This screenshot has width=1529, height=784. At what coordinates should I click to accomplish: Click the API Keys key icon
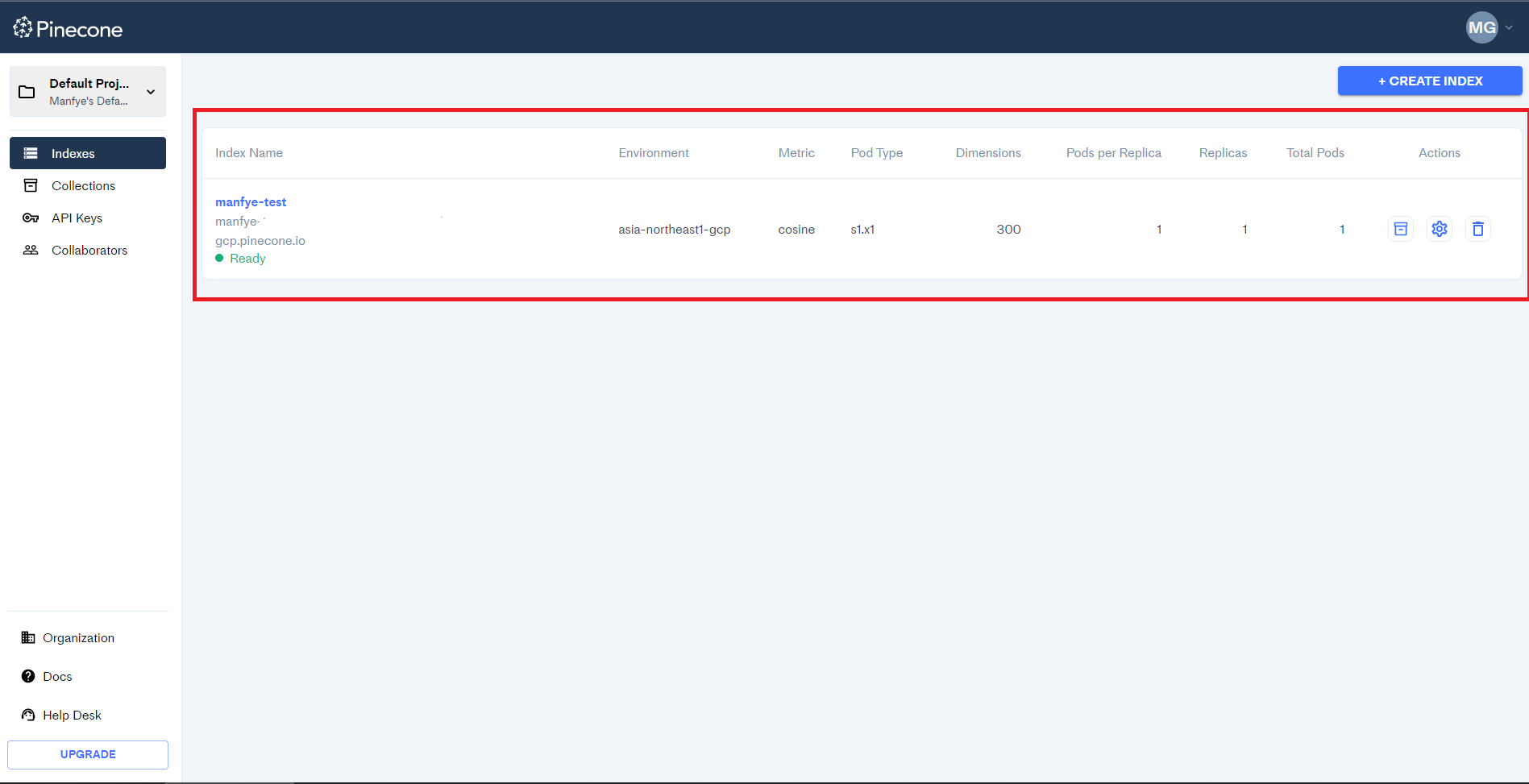(31, 218)
